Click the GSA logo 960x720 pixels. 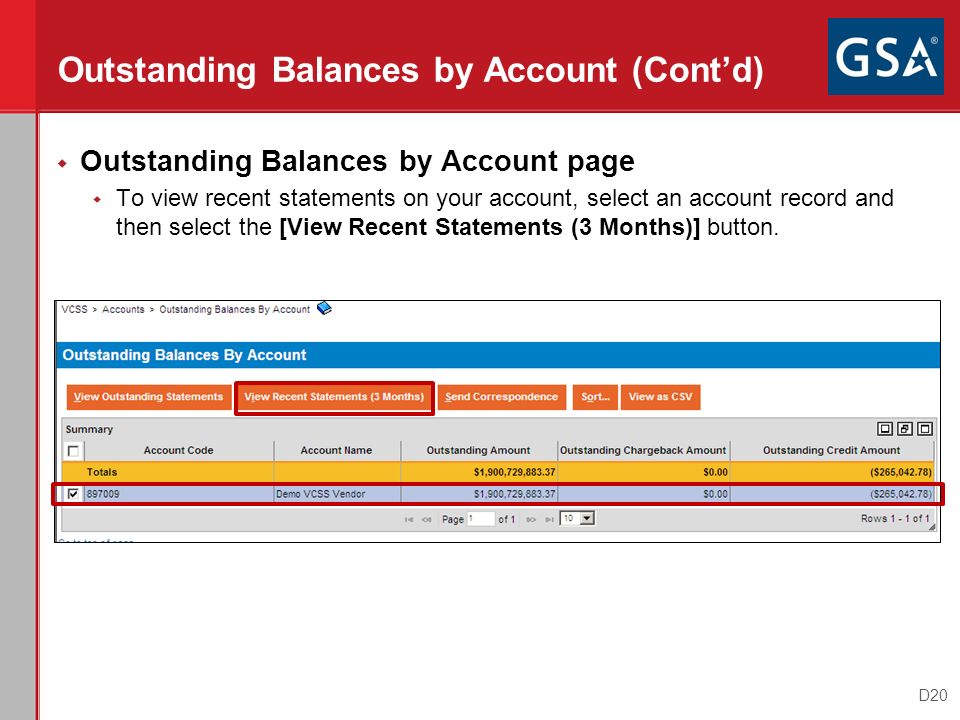pyautogui.click(x=885, y=56)
